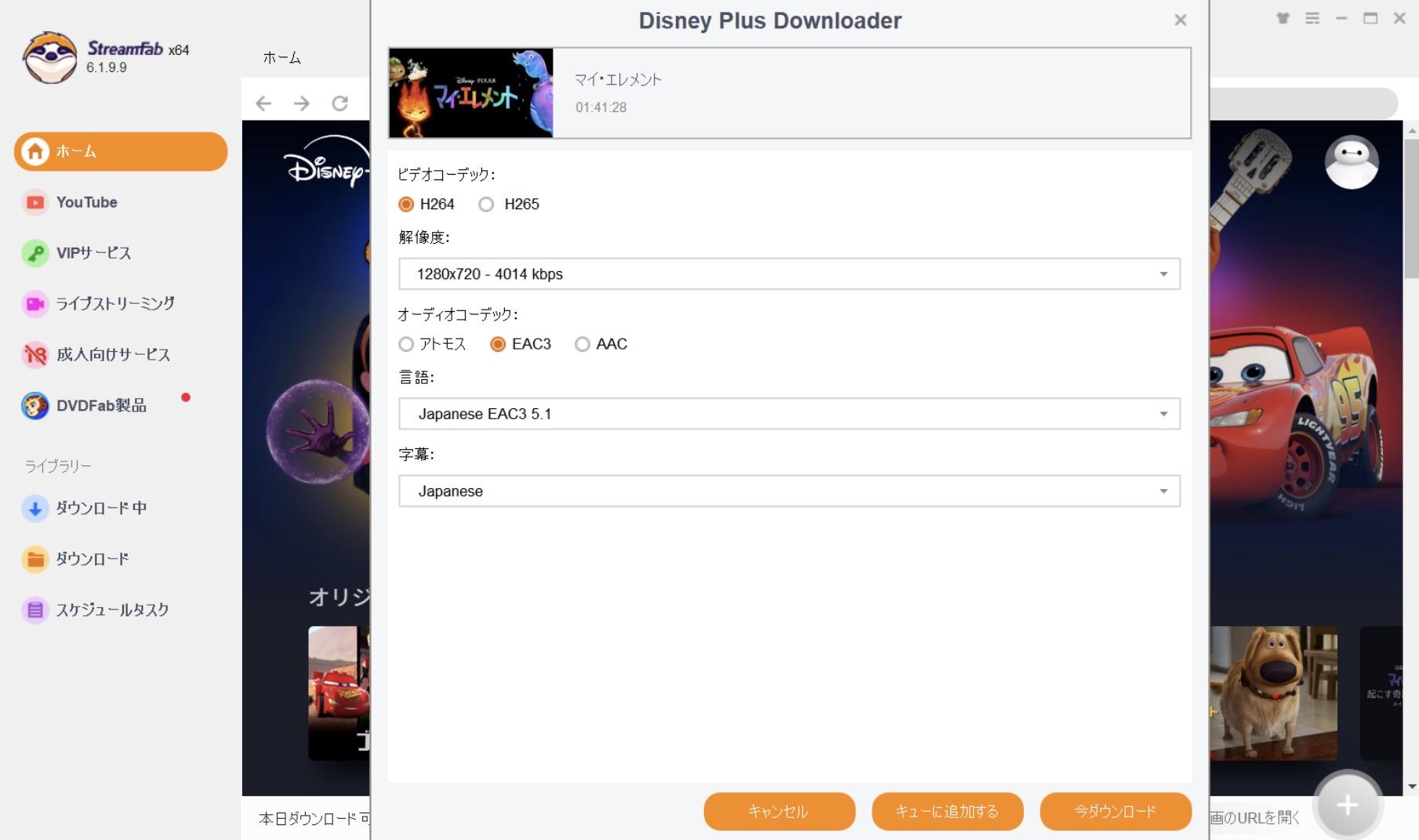The width and height of the screenshot is (1419, 840).
Task: Click the Baymax profile avatar
Action: point(1352,162)
